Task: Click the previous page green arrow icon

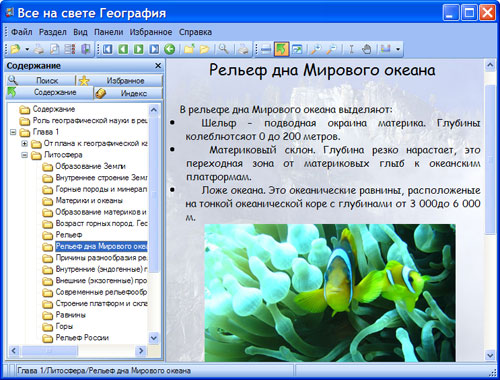Action: tap(123, 49)
